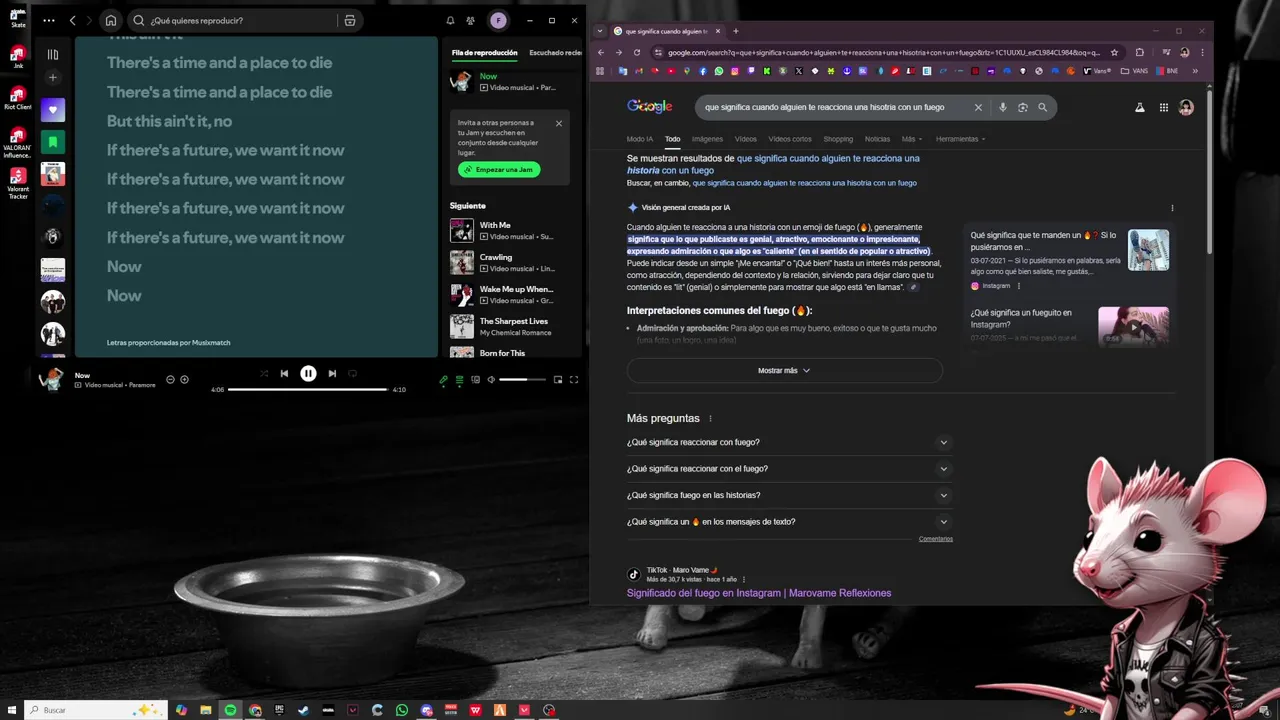Play Crawling from the queue

(x=514, y=262)
